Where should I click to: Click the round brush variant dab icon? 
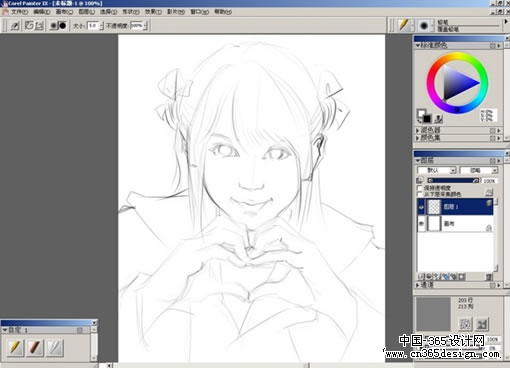(424, 26)
